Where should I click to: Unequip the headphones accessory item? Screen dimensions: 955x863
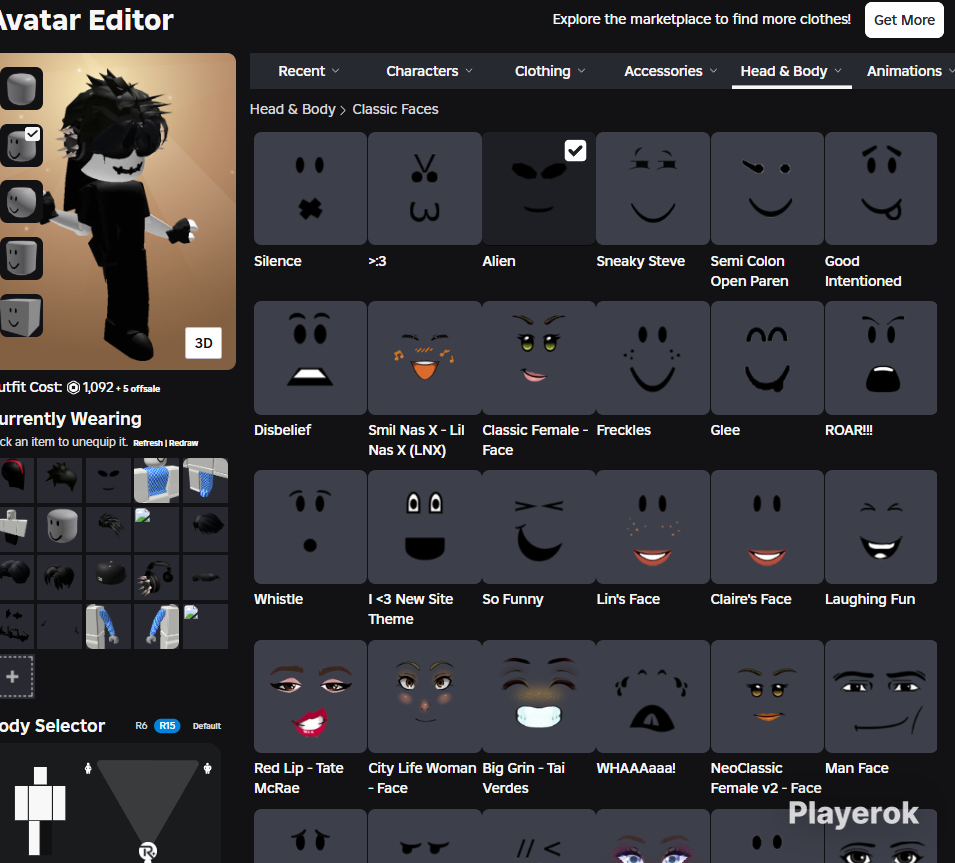point(157,577)
